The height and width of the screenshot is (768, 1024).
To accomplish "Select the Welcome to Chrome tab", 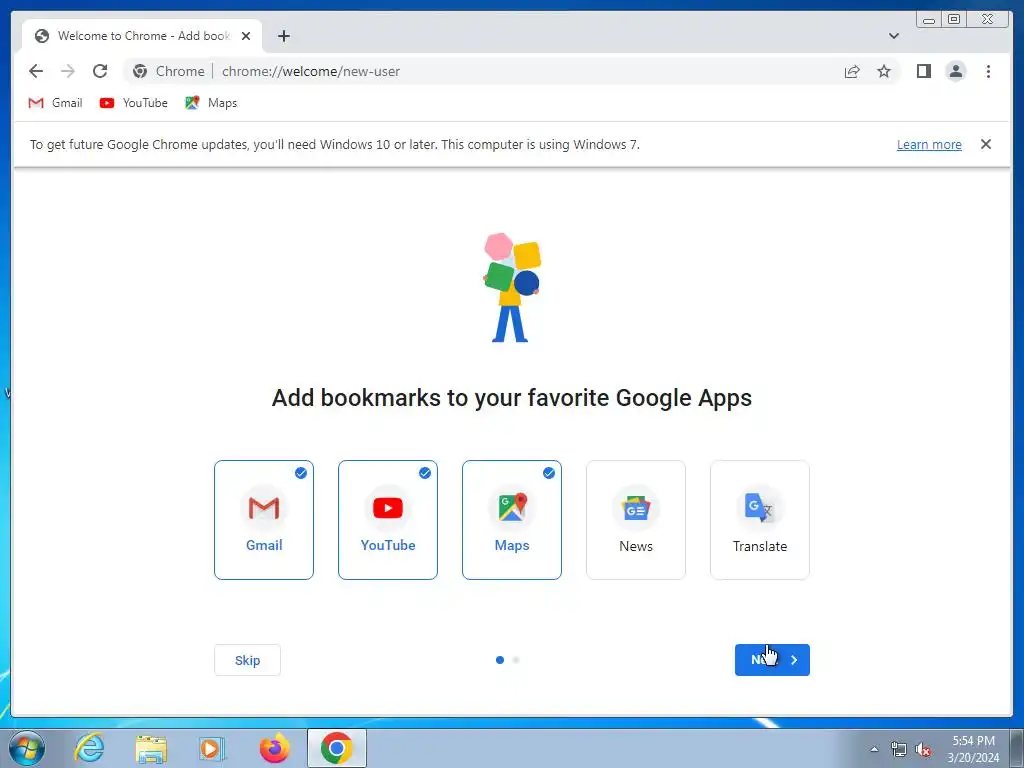I will coord(142,36).
